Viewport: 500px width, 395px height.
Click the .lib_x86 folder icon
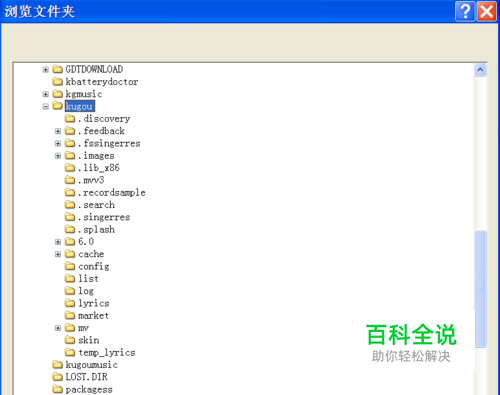tap(70, 167)
